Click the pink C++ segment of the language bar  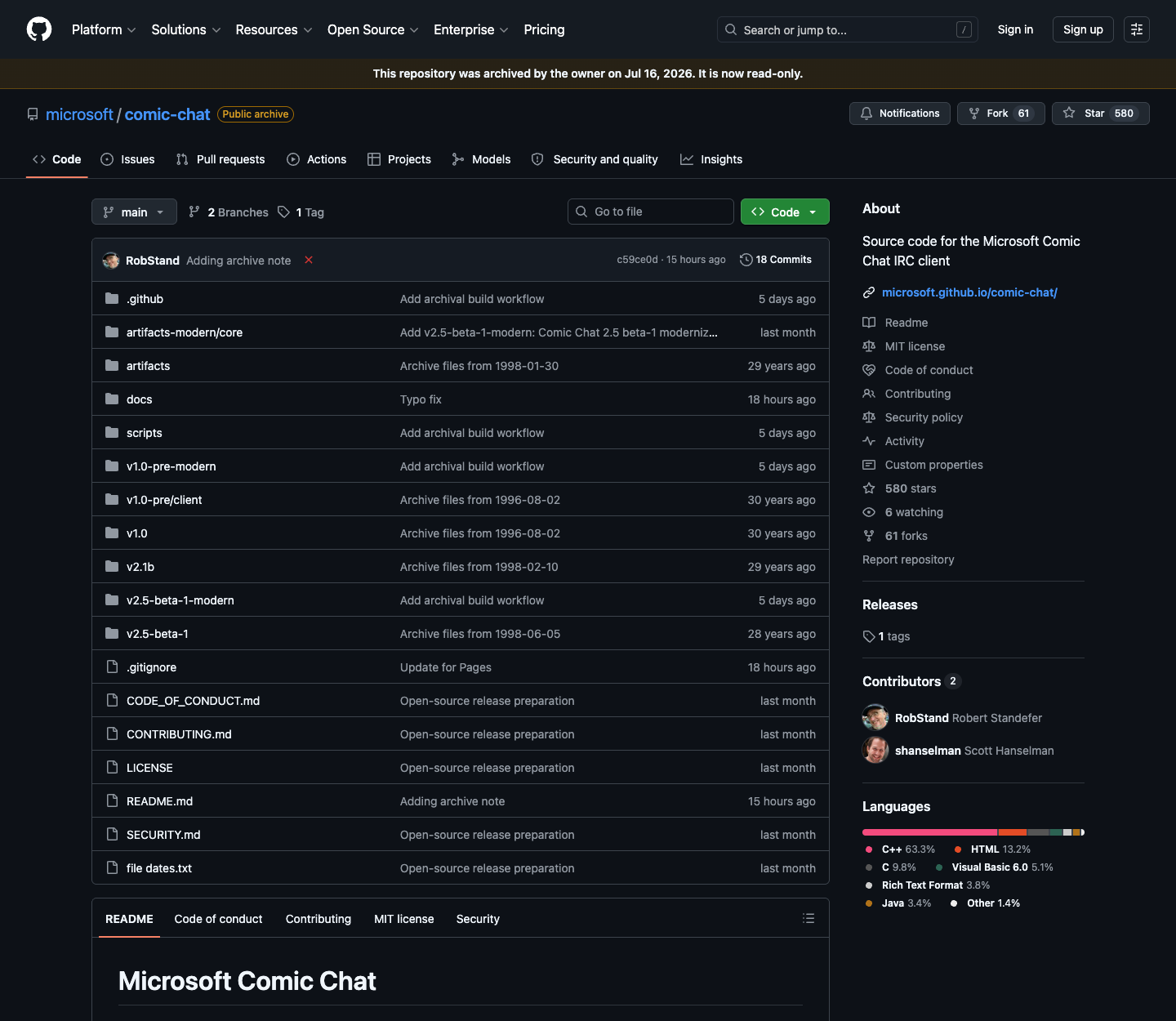point(930,832)
